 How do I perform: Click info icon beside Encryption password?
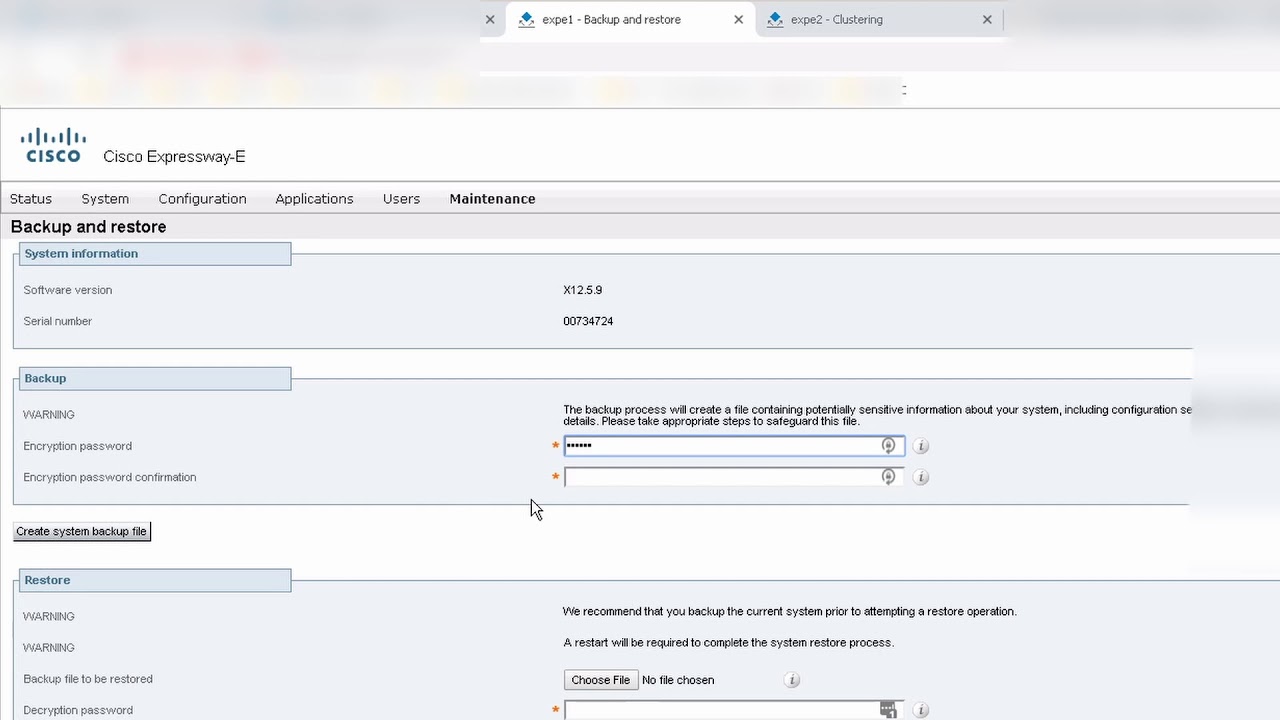tap(921, 446)
